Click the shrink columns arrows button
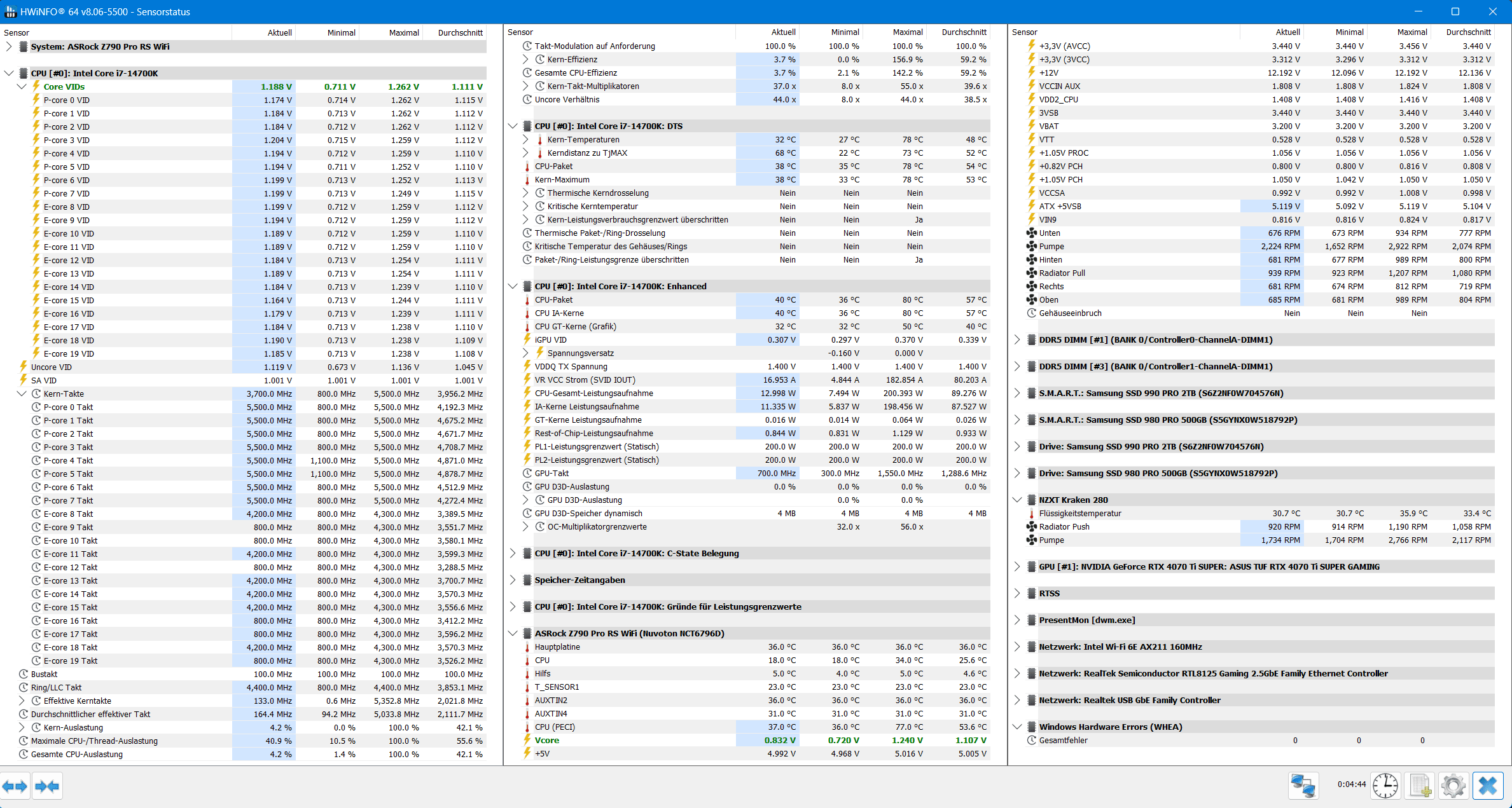Viewport: 1512px width, 808px height. [47, 786]
